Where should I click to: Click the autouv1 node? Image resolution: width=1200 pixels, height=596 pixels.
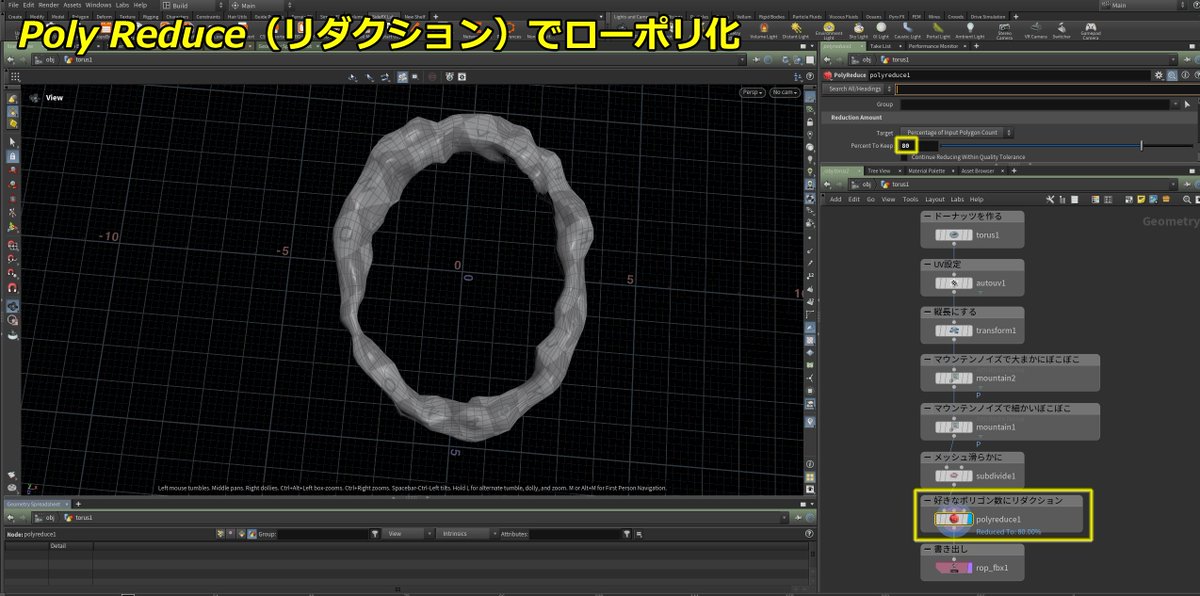(954, 282)
